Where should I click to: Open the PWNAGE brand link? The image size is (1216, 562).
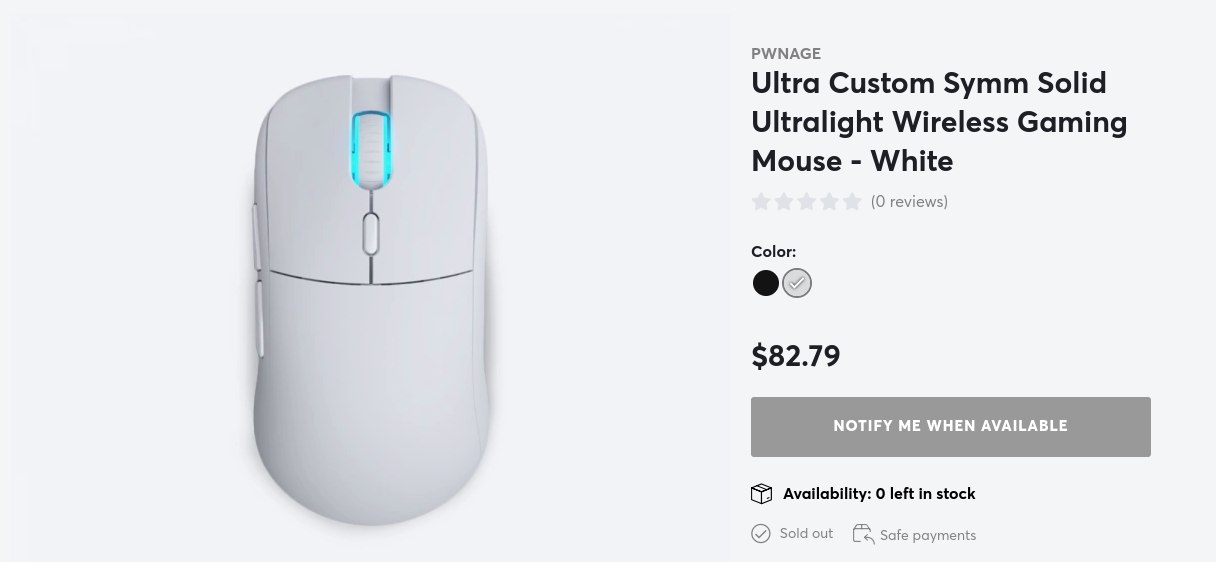[x=786, y=54]
